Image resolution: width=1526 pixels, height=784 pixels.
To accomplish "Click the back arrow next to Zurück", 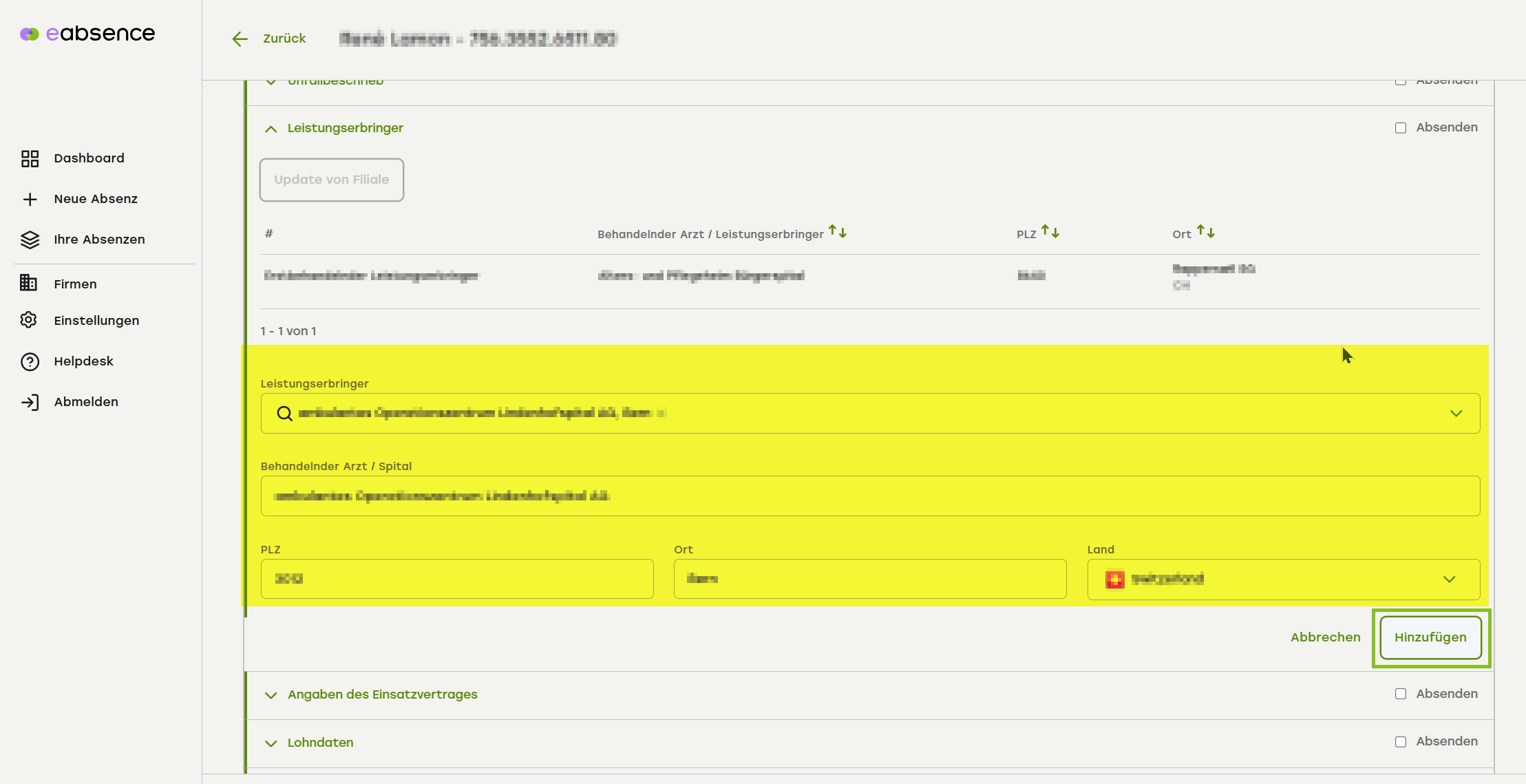I will click(240, 39).
